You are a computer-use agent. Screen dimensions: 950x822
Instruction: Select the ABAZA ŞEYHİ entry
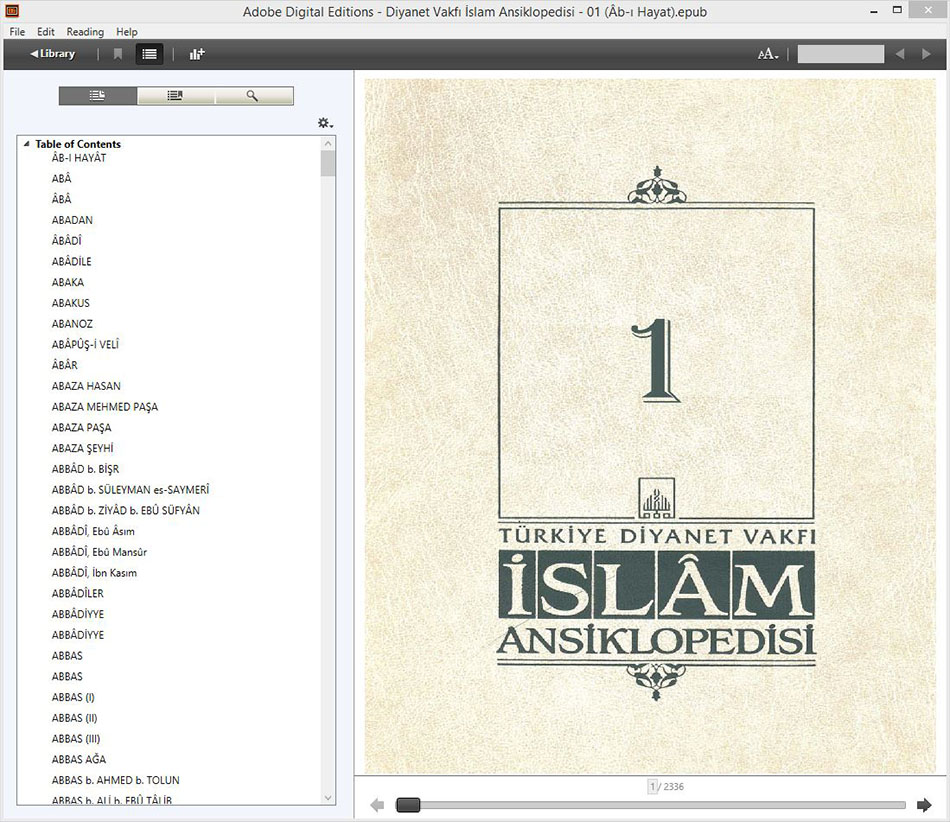(82, 448)
